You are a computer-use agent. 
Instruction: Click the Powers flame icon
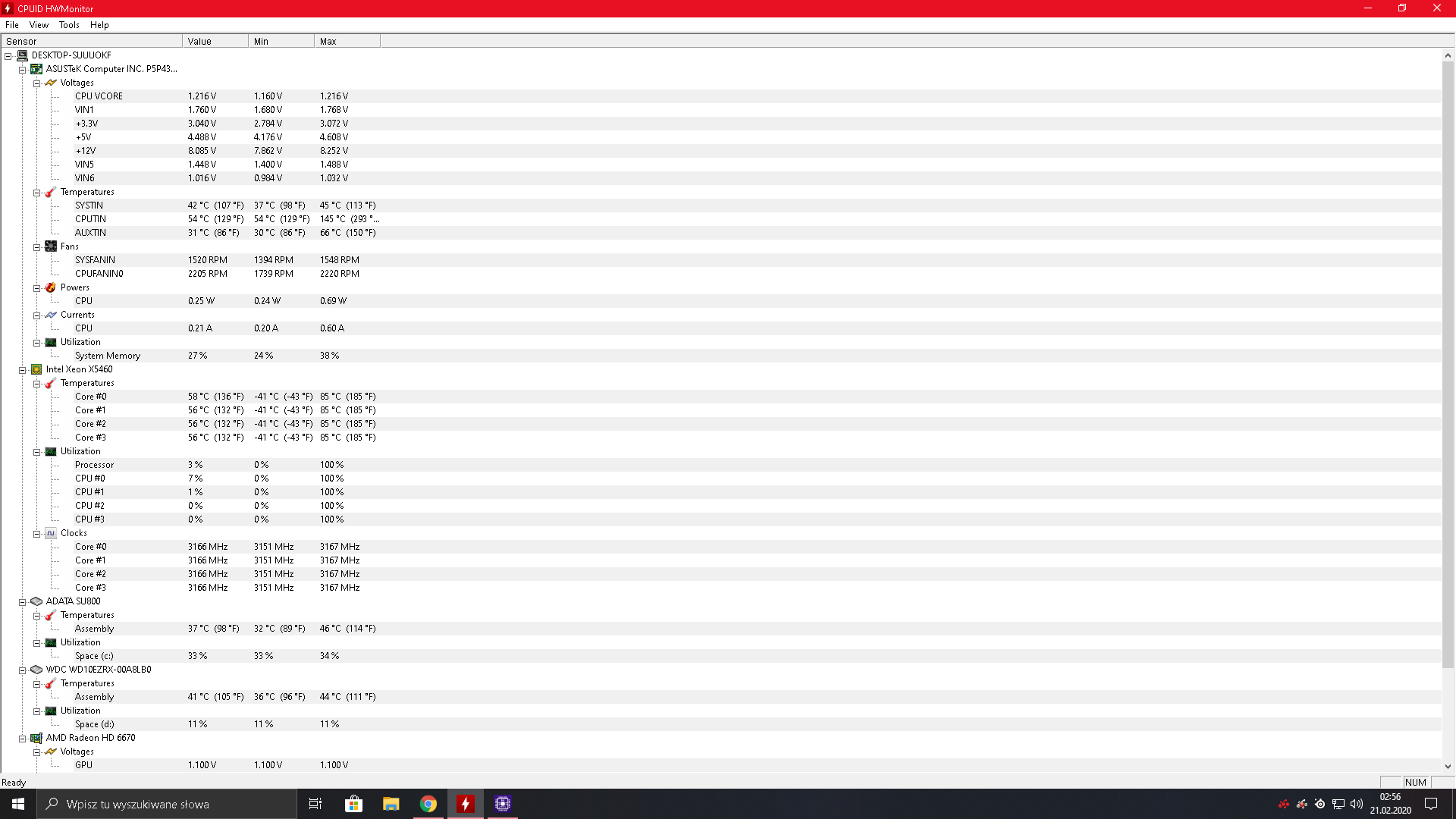point(51,287)
